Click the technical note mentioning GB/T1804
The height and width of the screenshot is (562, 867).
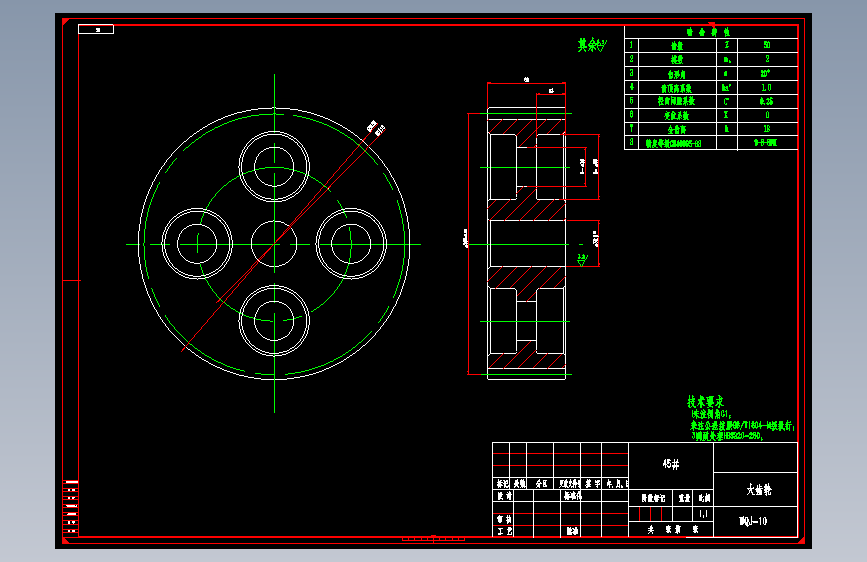point(742,425)
